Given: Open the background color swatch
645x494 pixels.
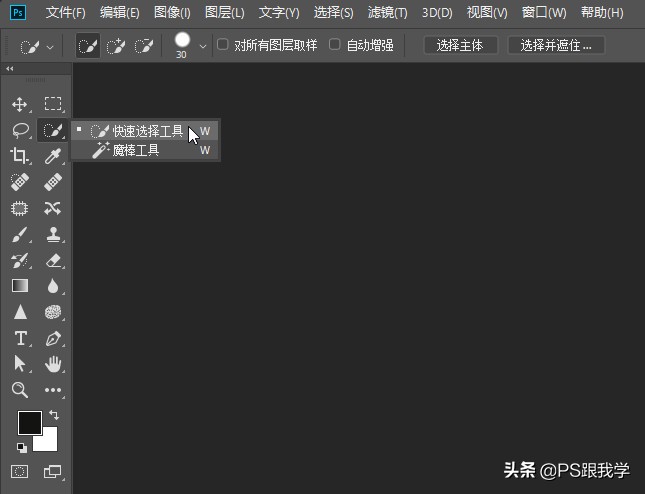Looking at the screenshot, I should [49, 443].
